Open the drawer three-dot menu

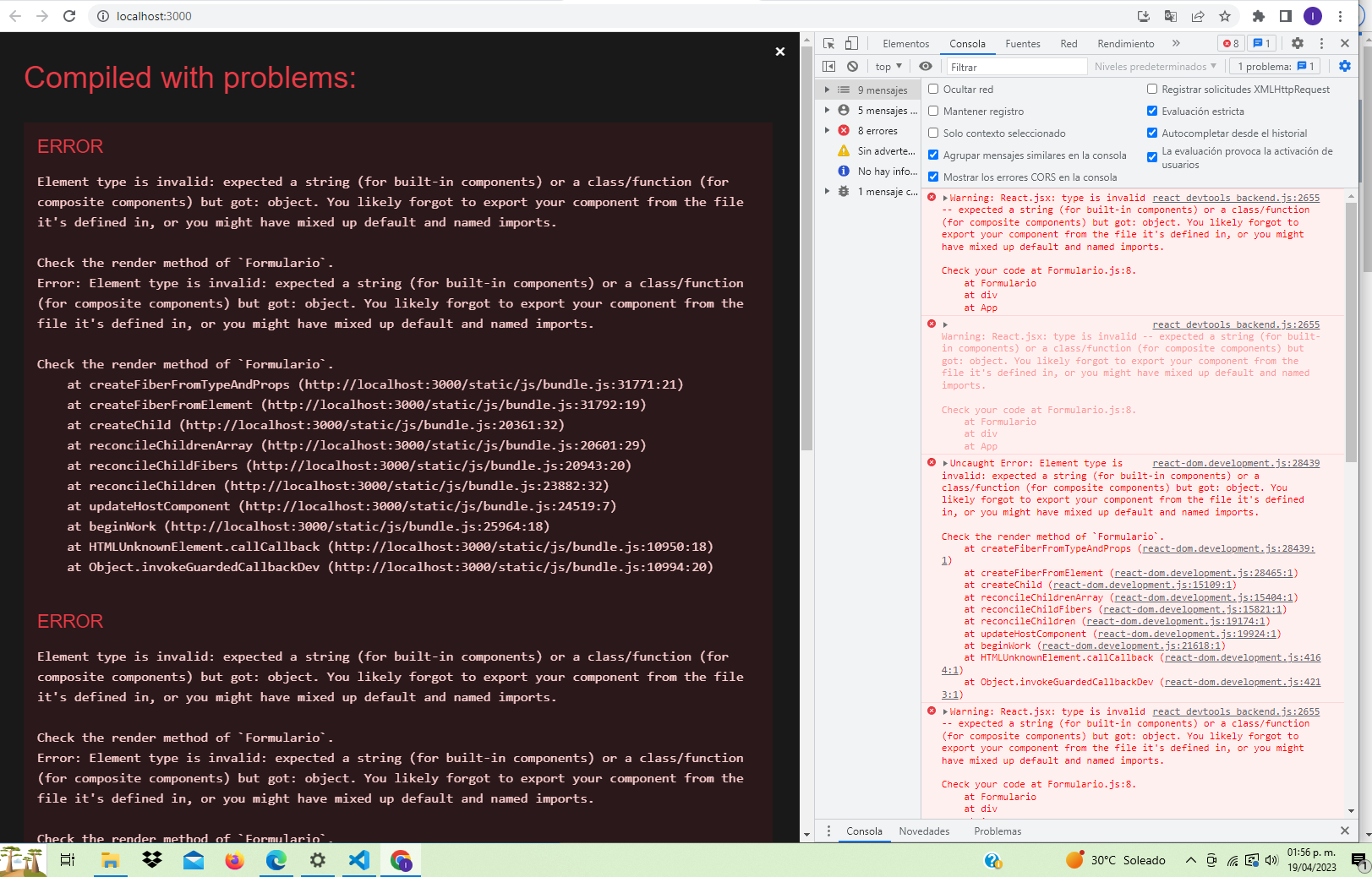[828, 831]
